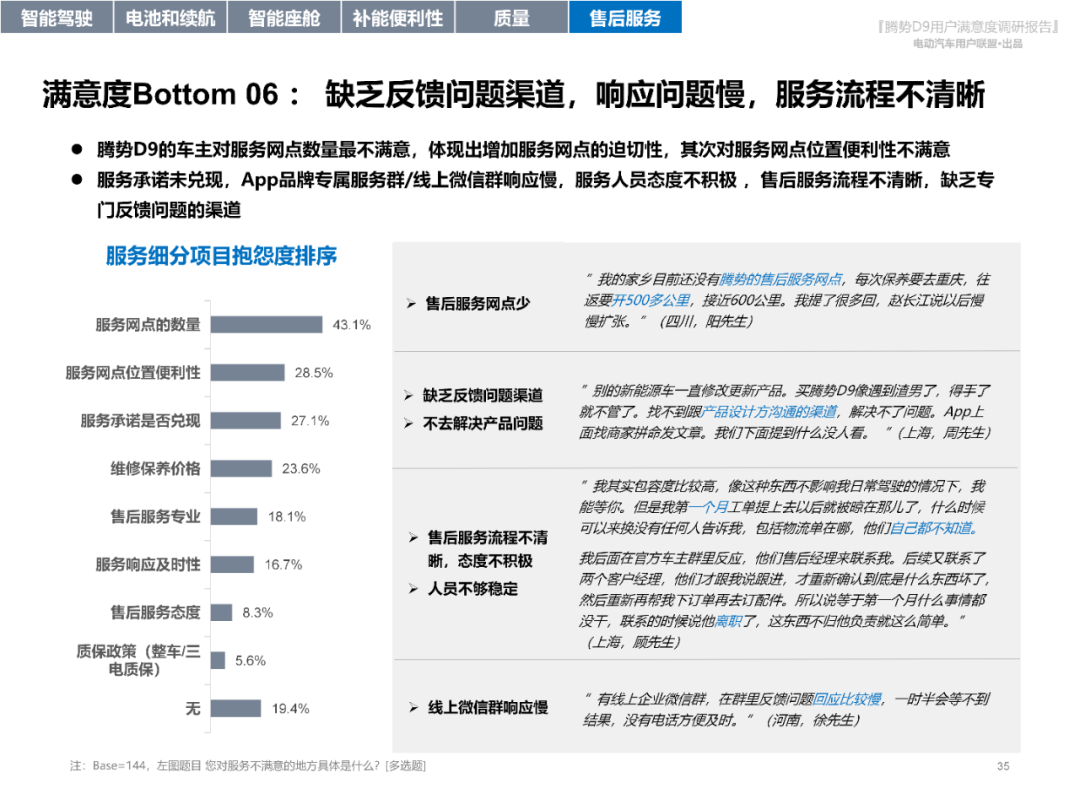Viewport: 1080px width, 810px height.
Task: Click the arrow icon beside 线上微信群响应慢
Action: coord(413,704)
